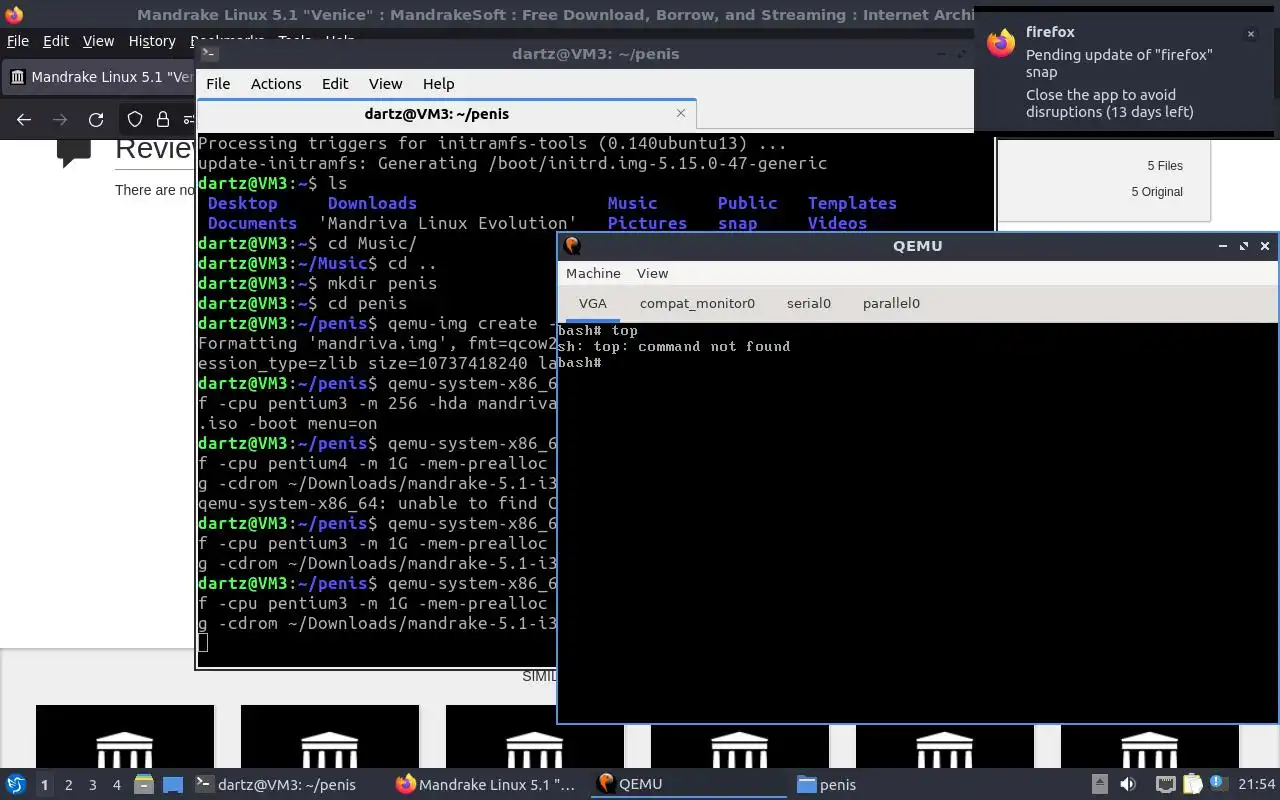Open the file manager launcher in the panel

click(143, 784)
